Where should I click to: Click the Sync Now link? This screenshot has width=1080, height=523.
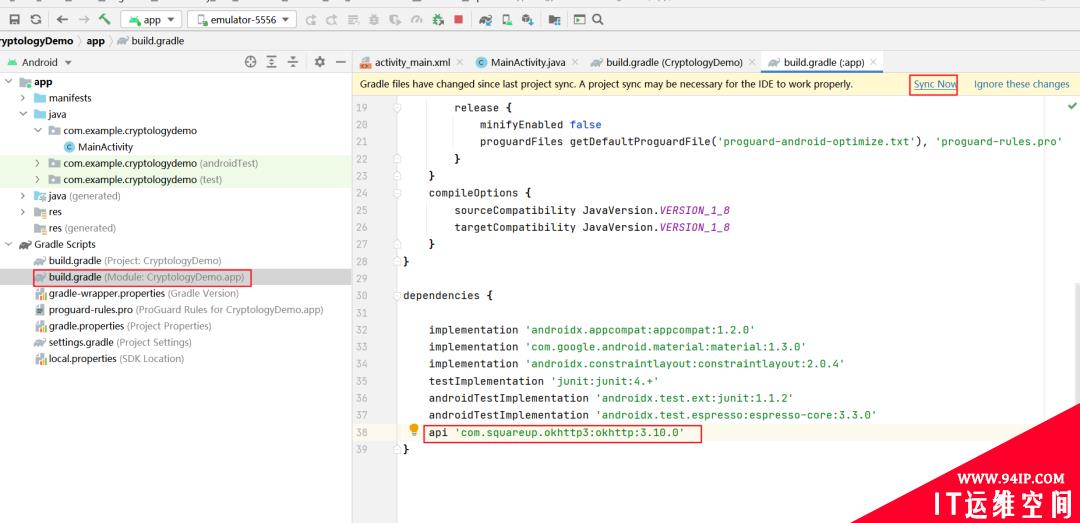point(935,84)
